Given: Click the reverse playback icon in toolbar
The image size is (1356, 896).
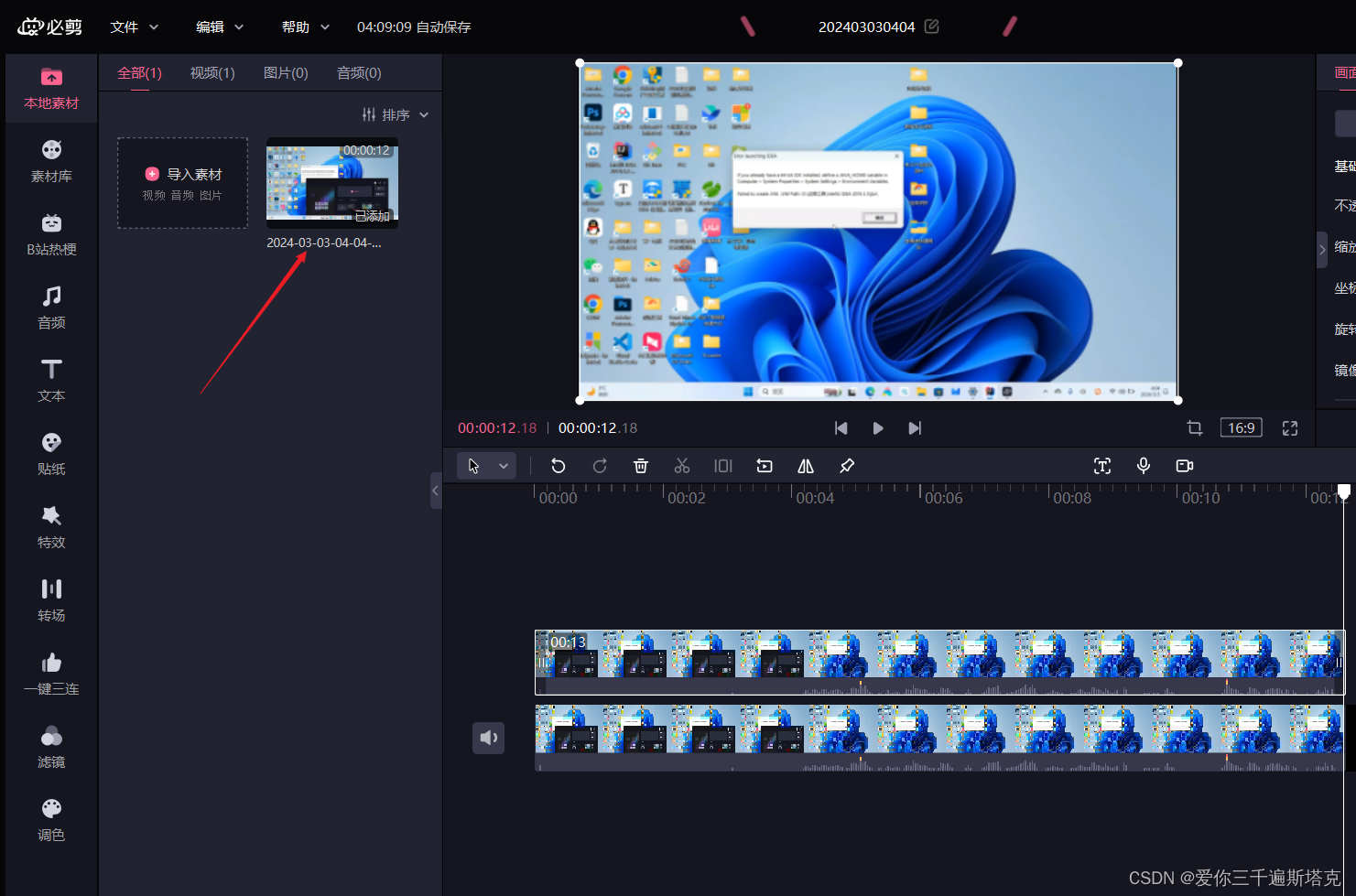Looking at the screenshot, I should [x=765, y=466].
